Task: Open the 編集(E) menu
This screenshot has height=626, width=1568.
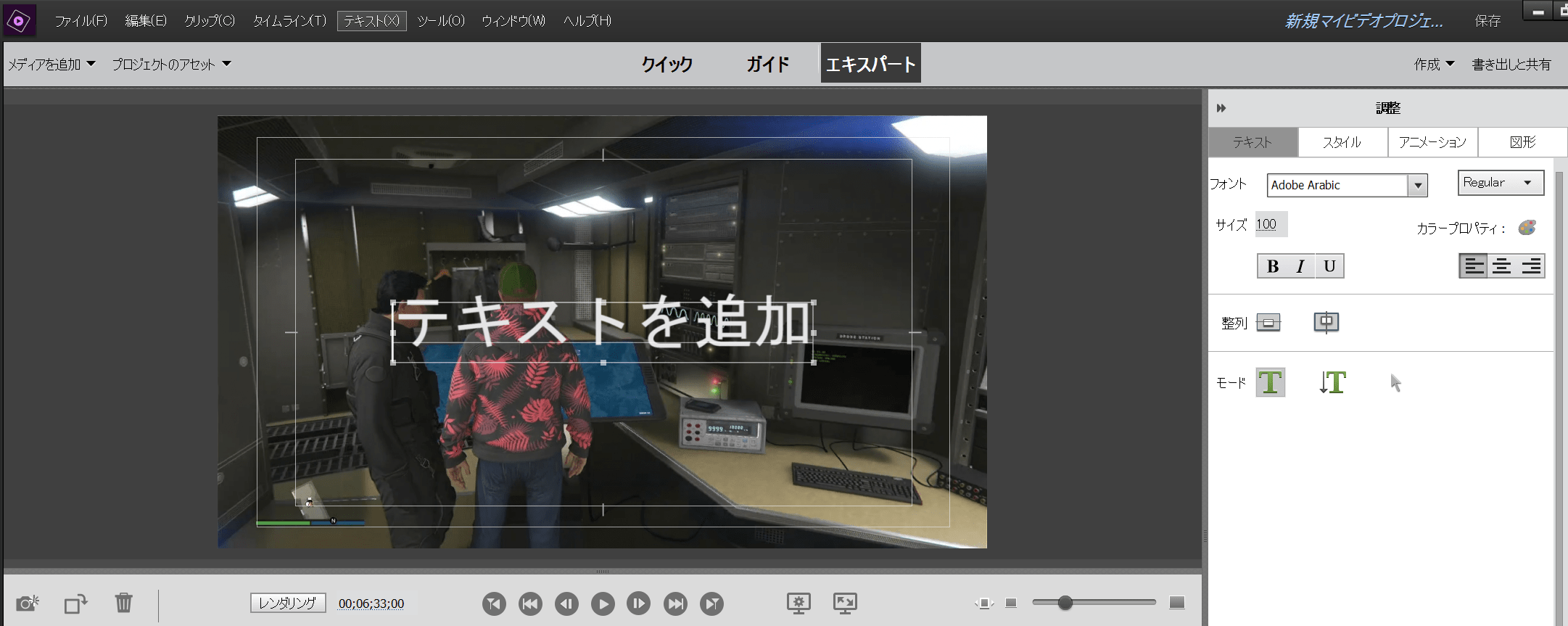Action: [146, 21]
